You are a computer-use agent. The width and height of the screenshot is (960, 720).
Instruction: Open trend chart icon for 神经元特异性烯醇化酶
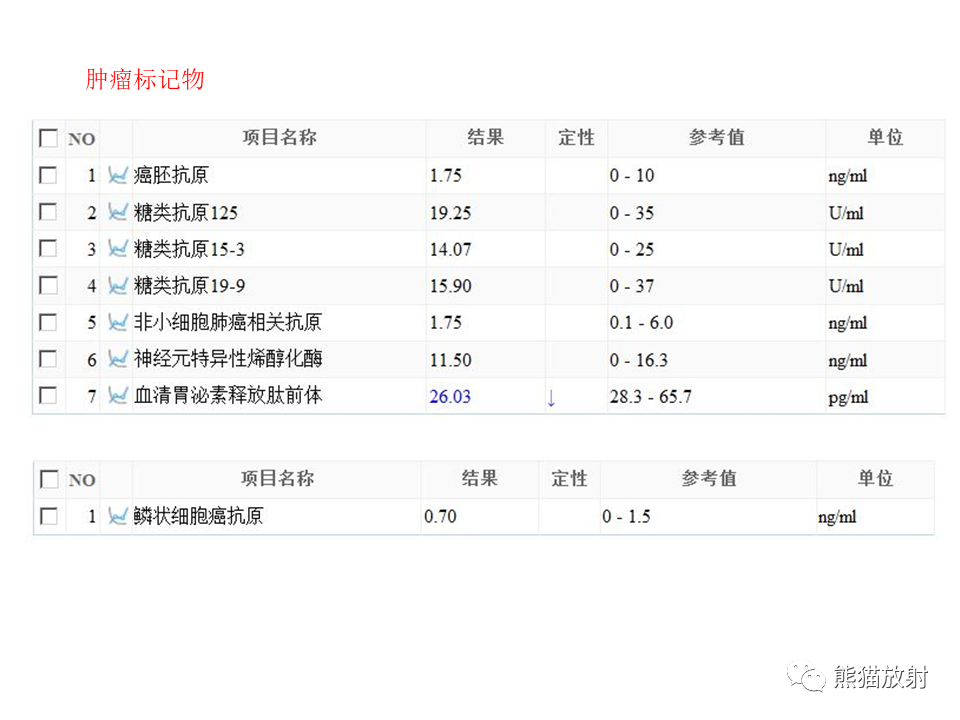(x=117, y=359)
